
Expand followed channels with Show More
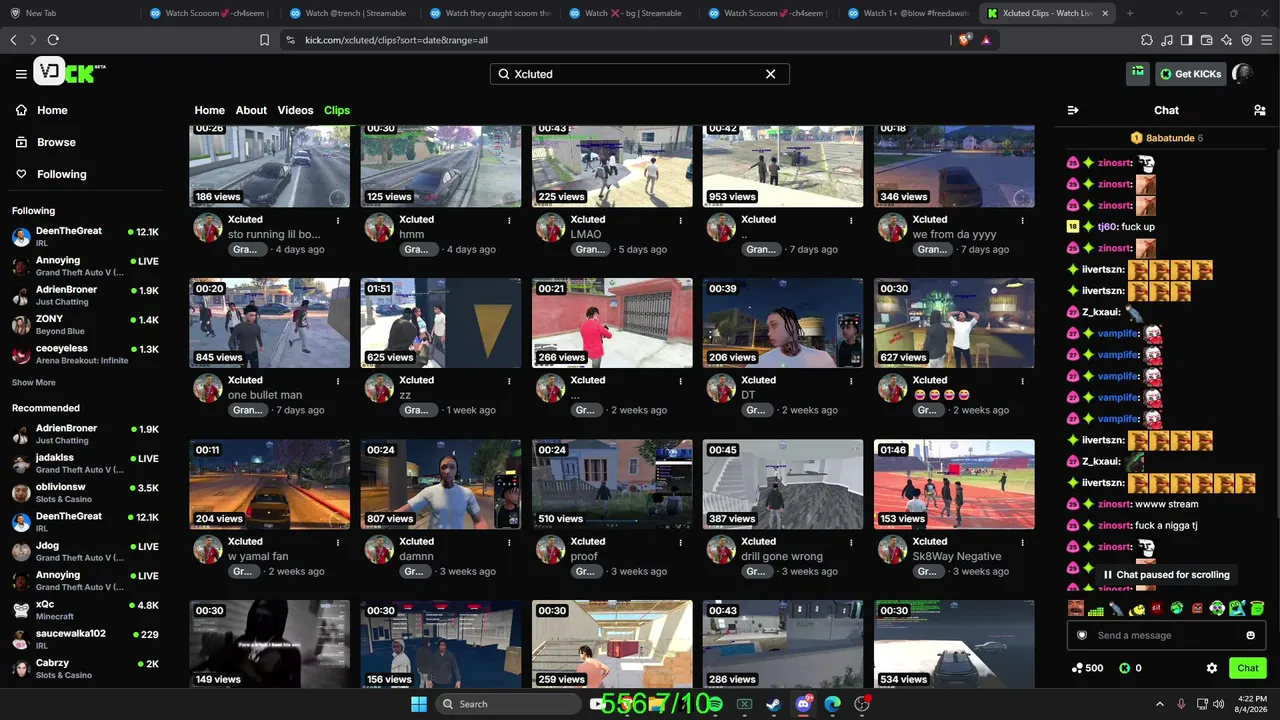coord(34,383)
